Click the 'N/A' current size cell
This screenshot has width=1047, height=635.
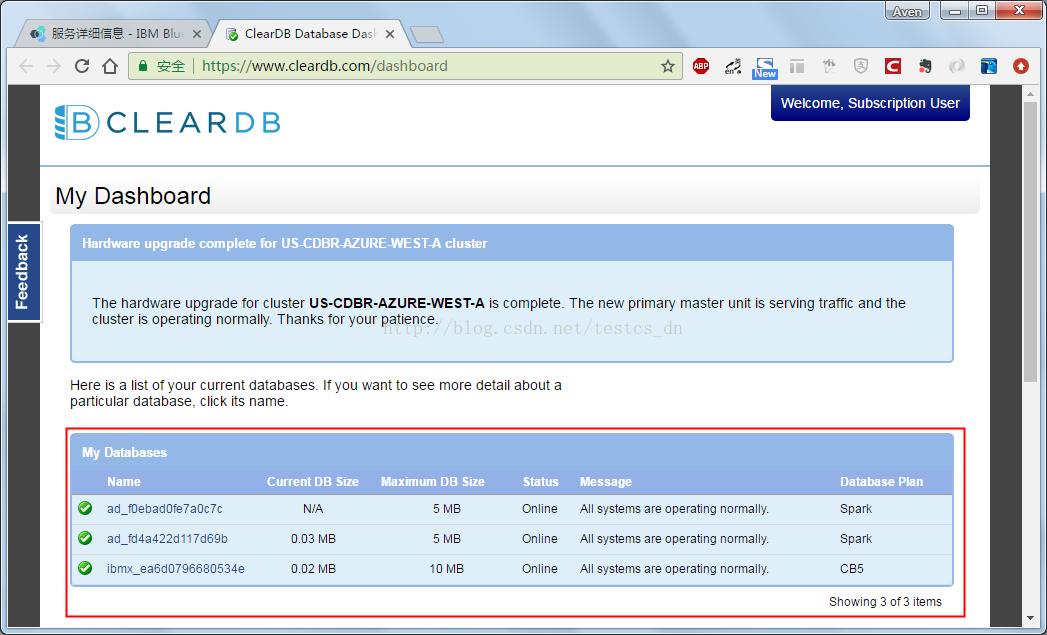pos(312,509)
